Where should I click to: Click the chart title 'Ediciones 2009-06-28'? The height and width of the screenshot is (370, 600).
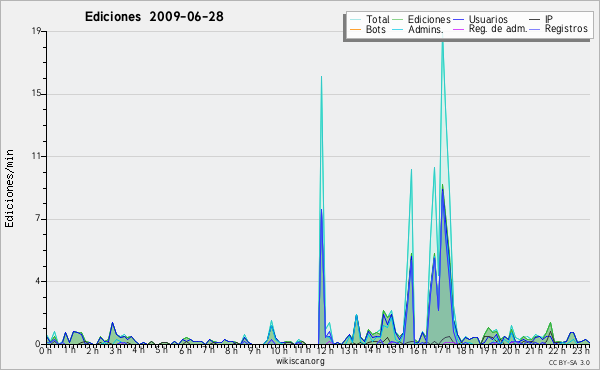pyautogui.click(x=154, y=17)
